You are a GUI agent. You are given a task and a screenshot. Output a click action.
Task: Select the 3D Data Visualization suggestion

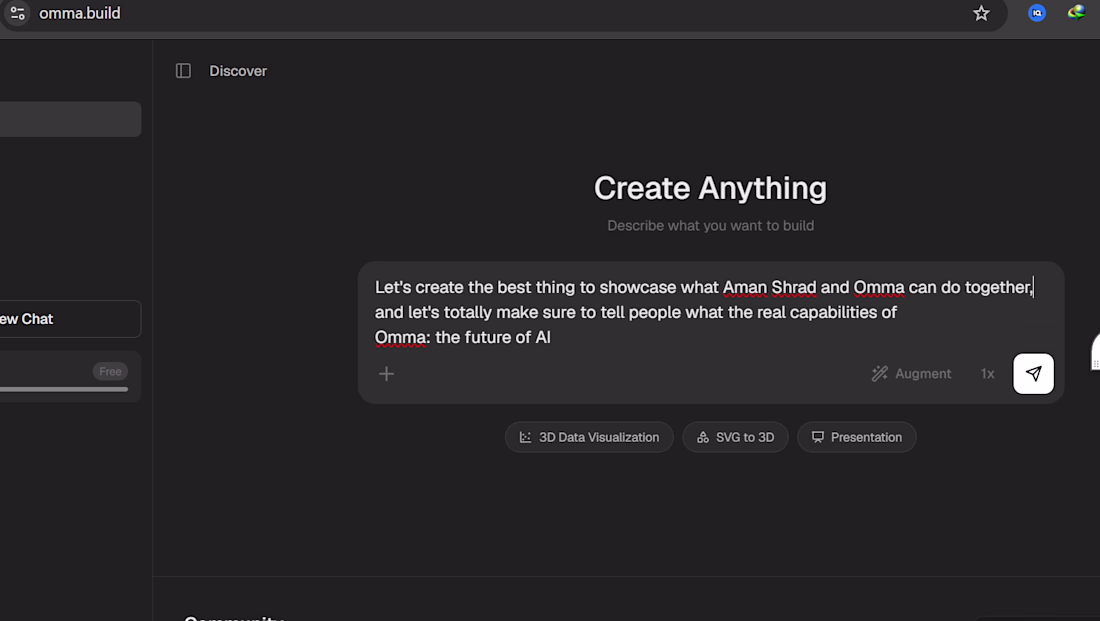coord(589,437)
